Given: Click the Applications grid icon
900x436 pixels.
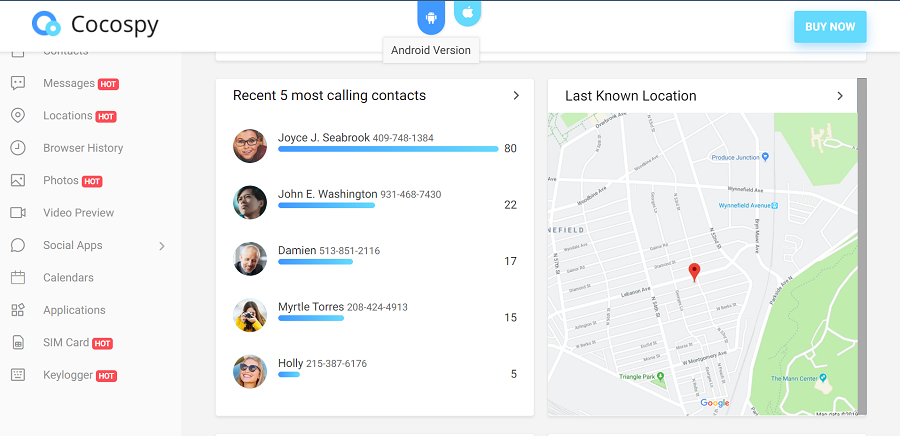Looking at the screenshot, I should 18,310.
